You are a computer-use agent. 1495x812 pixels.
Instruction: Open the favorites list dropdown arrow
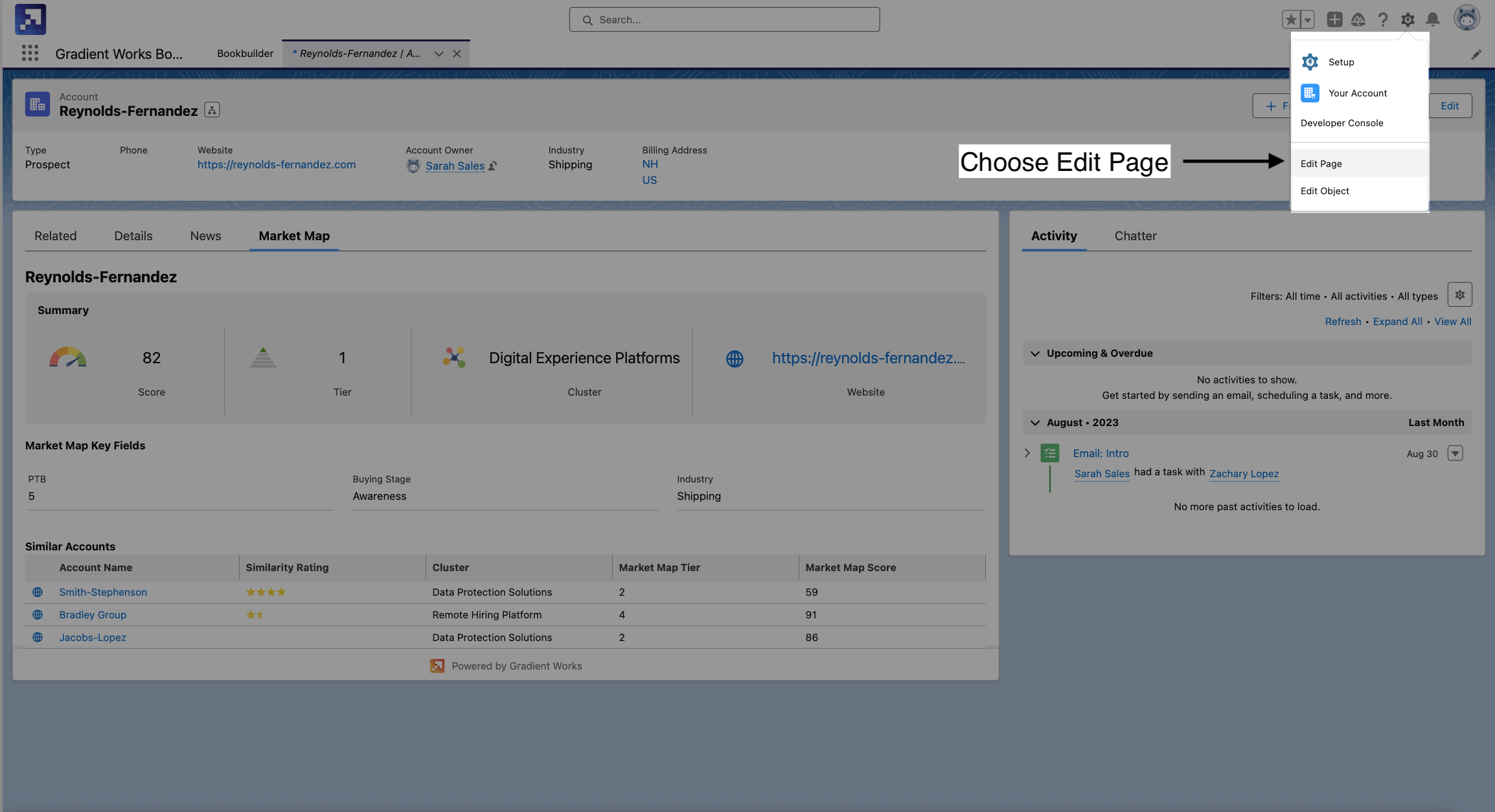pos(1307,19)
